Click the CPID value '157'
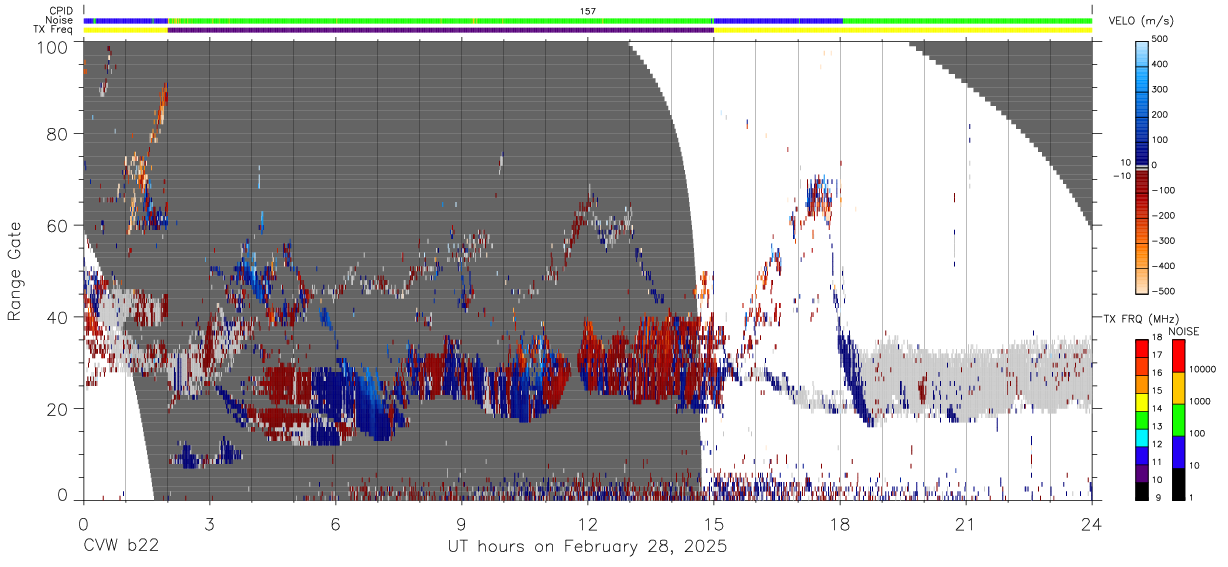 [x=588, y=11]
